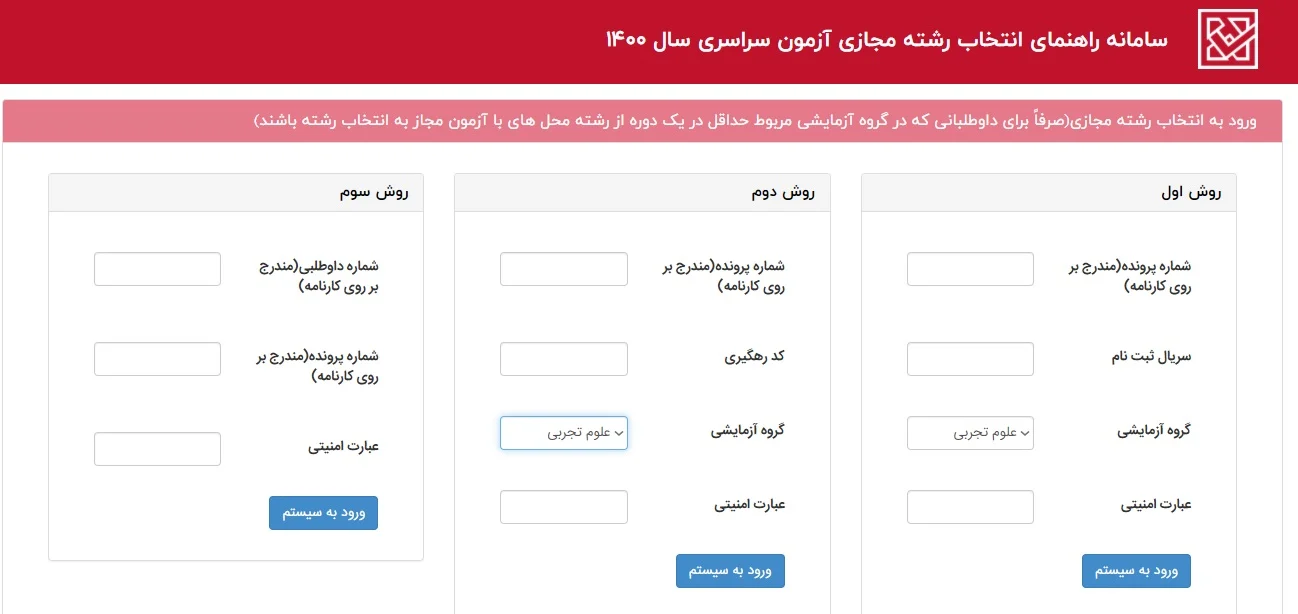
Task: Open گروه آزمایشی dropdown in روش دوم
Action: (x=564, y=433)
